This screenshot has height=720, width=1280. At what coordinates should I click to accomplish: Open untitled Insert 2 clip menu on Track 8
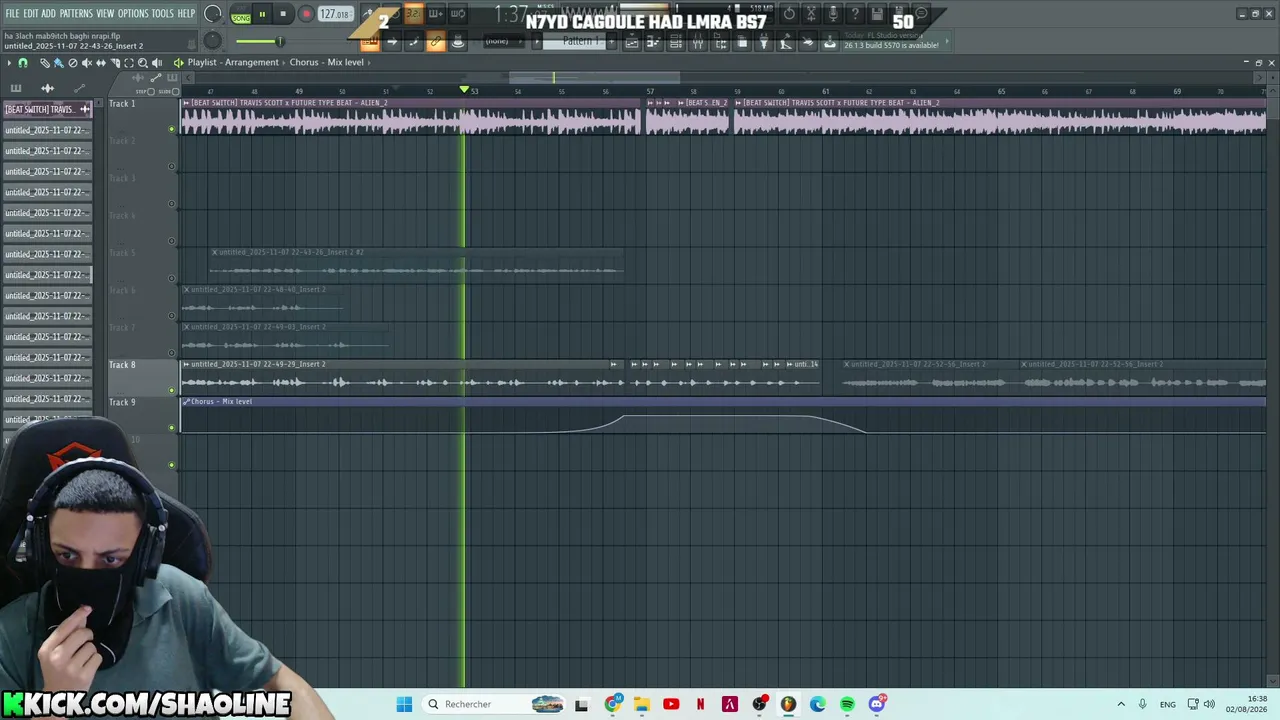pos(187,364)
